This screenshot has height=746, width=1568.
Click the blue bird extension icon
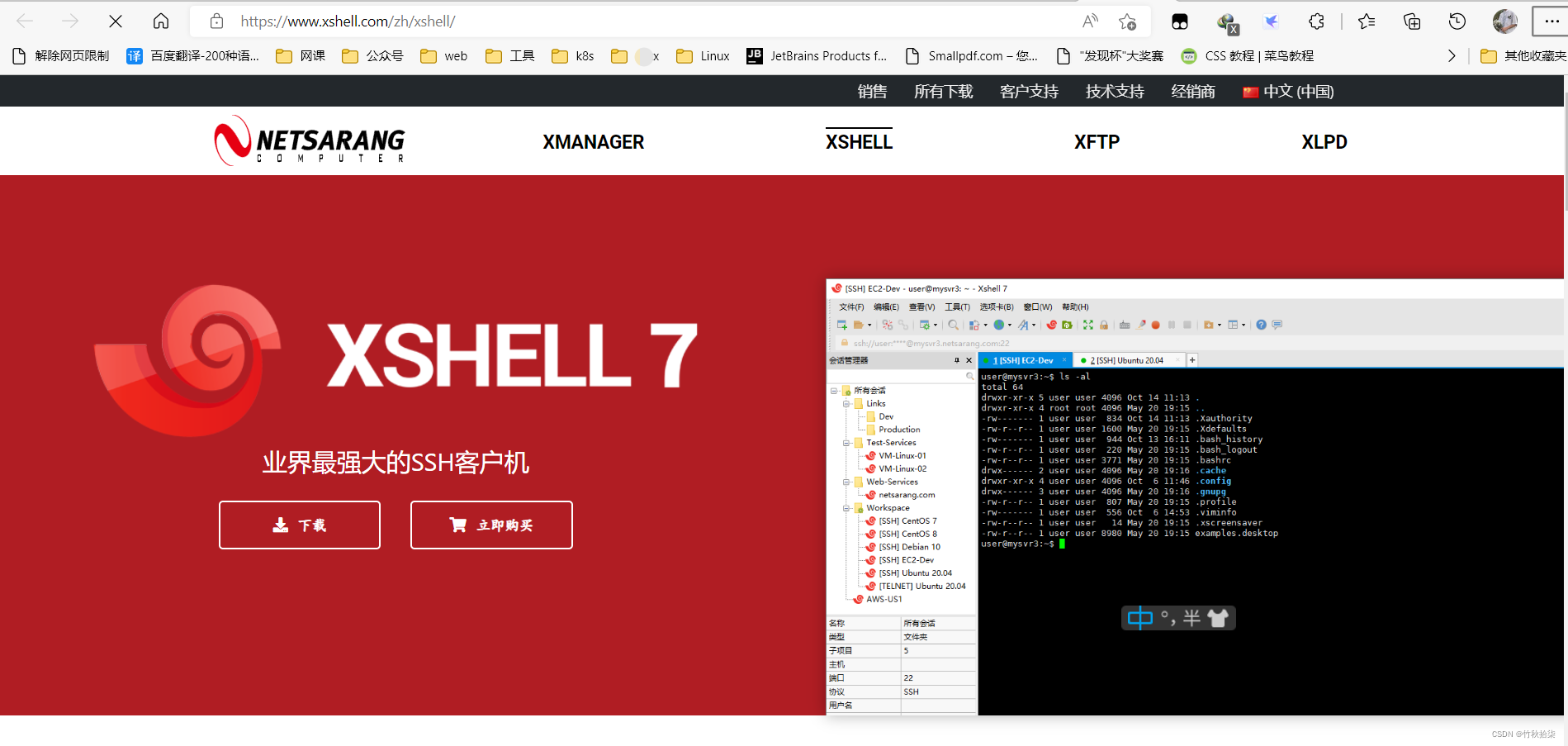click(1272, 21)
